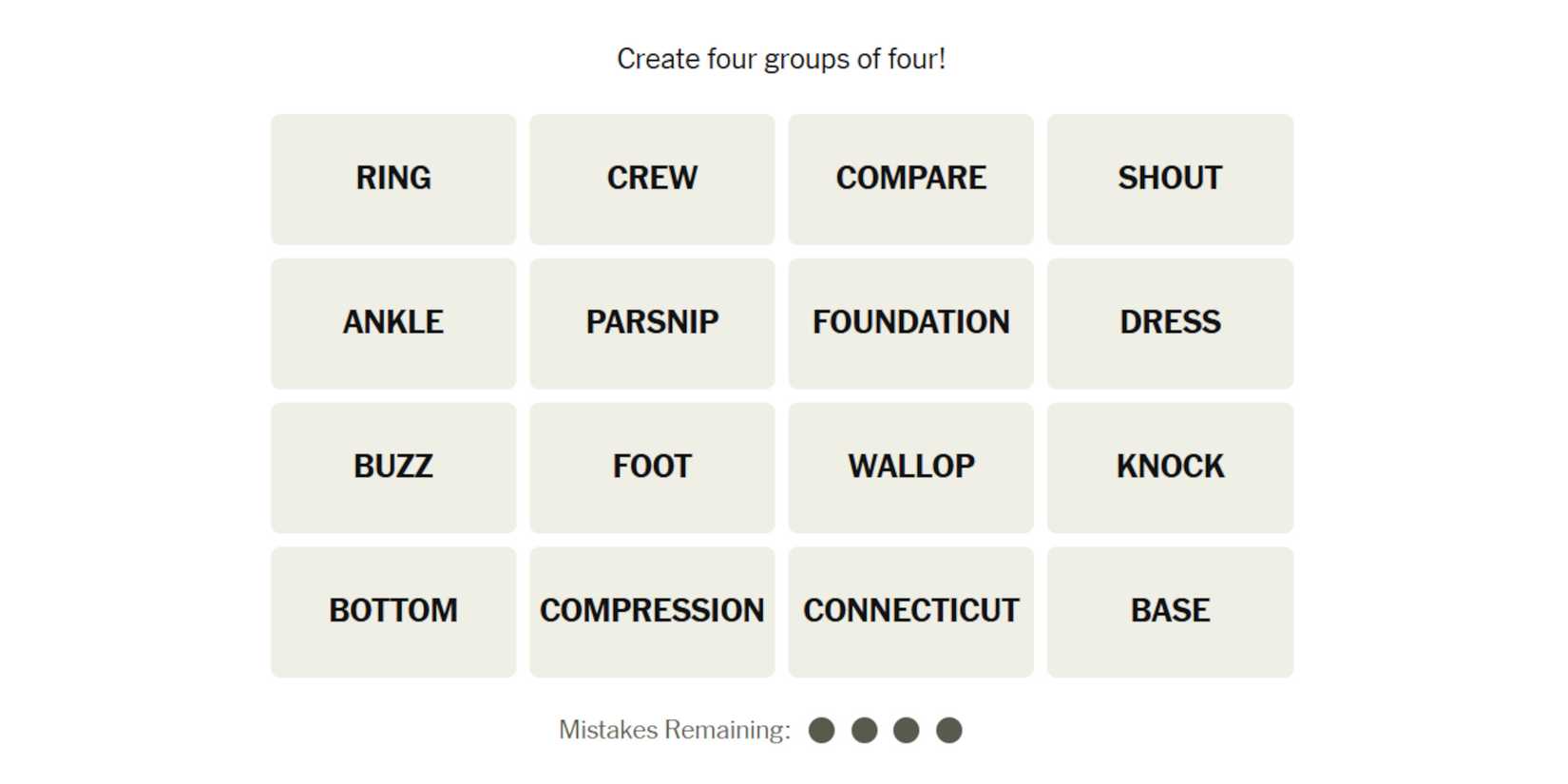
Task: Click the last Mistakes Remaining dot
Action: pyautogui.click(x=948, y=730)
